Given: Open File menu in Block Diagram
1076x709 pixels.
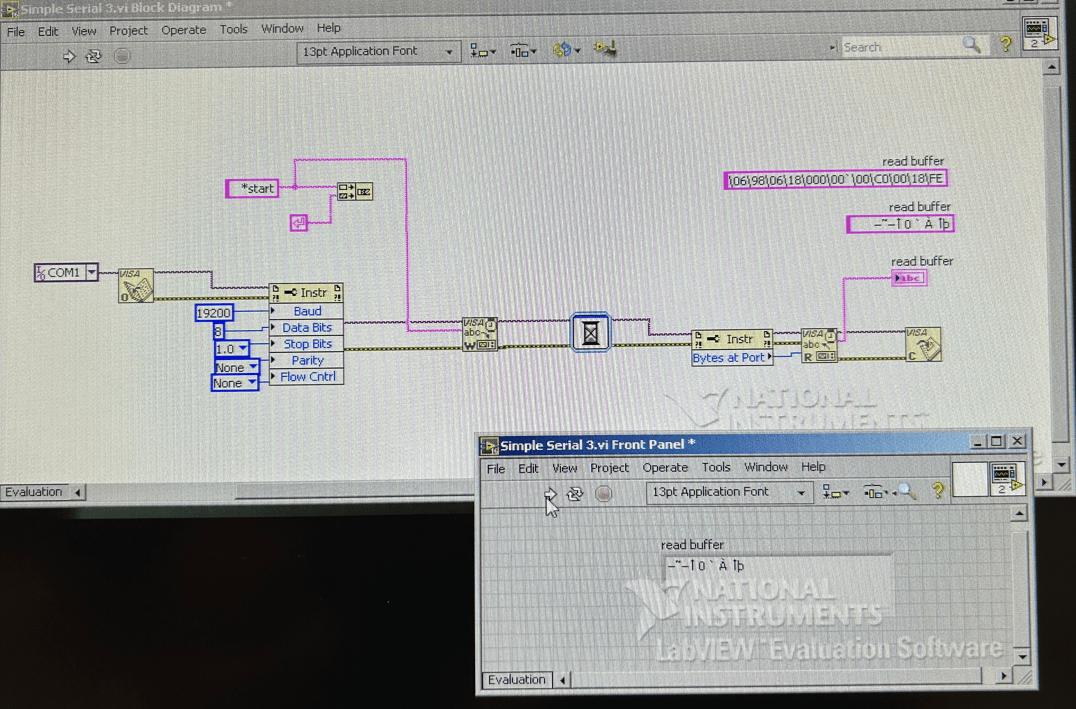Looking at the screenshot, I should click(x=16, y=32).
